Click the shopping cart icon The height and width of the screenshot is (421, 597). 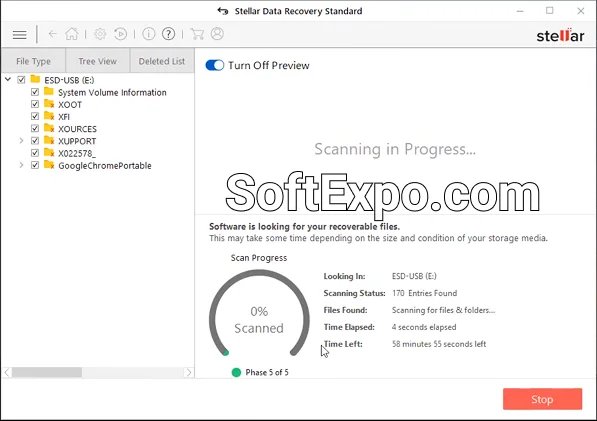(x=197, y=34)
